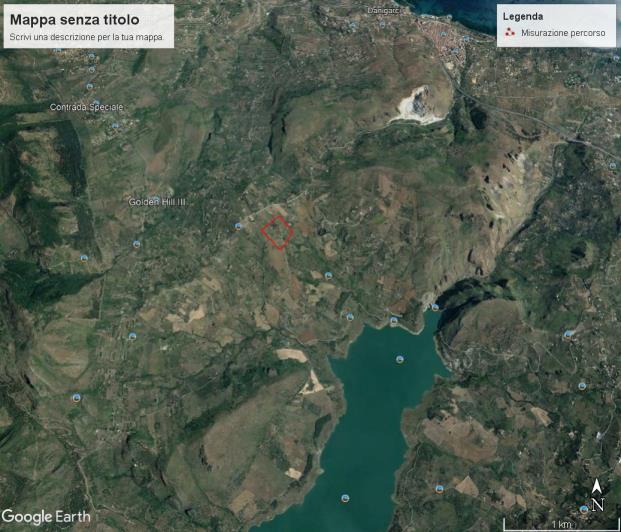The height and width of the screenshot is (532, 621).
Task: Select the red measured polygon on the map
Action: [277, 231]
